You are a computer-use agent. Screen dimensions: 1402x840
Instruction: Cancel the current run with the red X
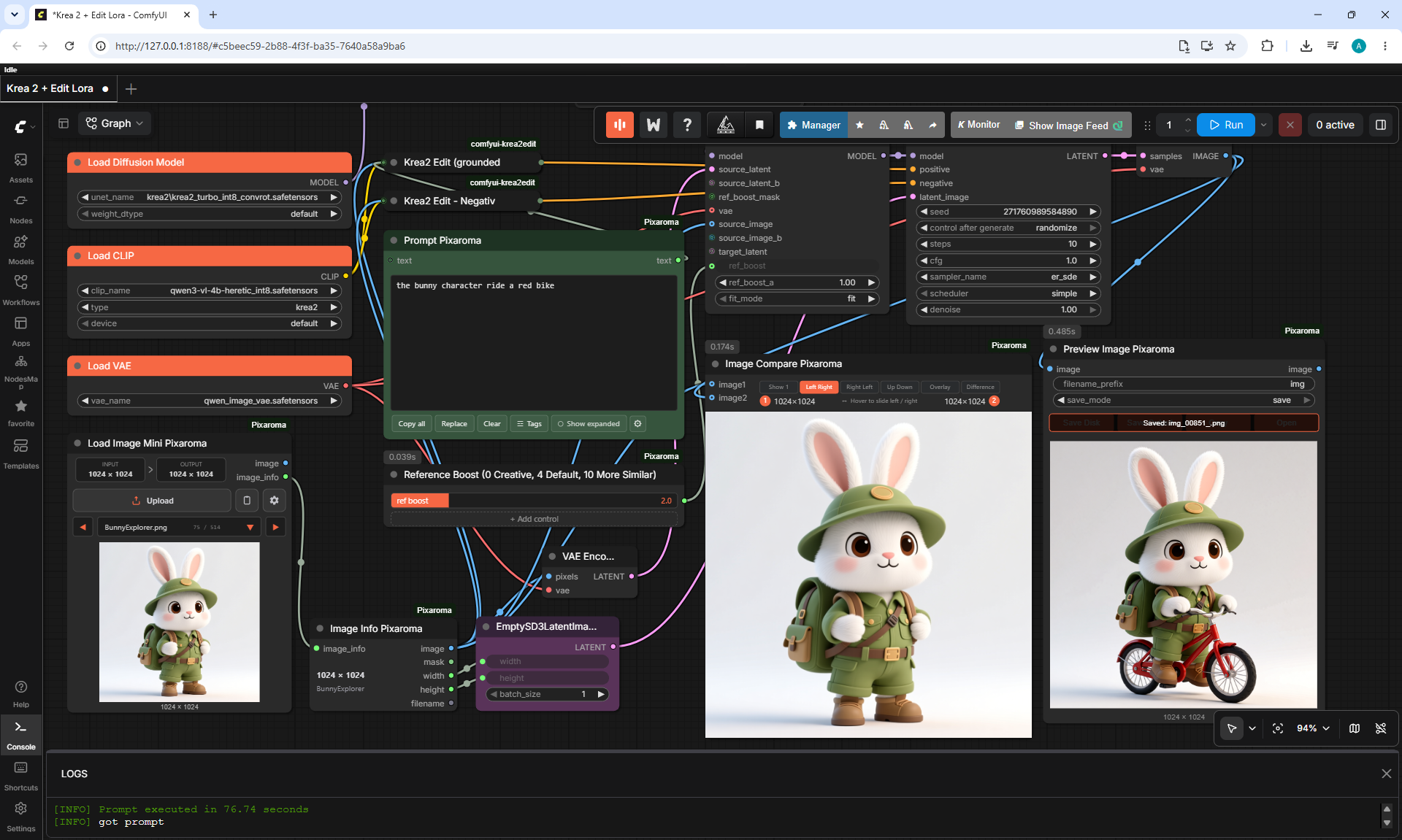coord(1290,125)
